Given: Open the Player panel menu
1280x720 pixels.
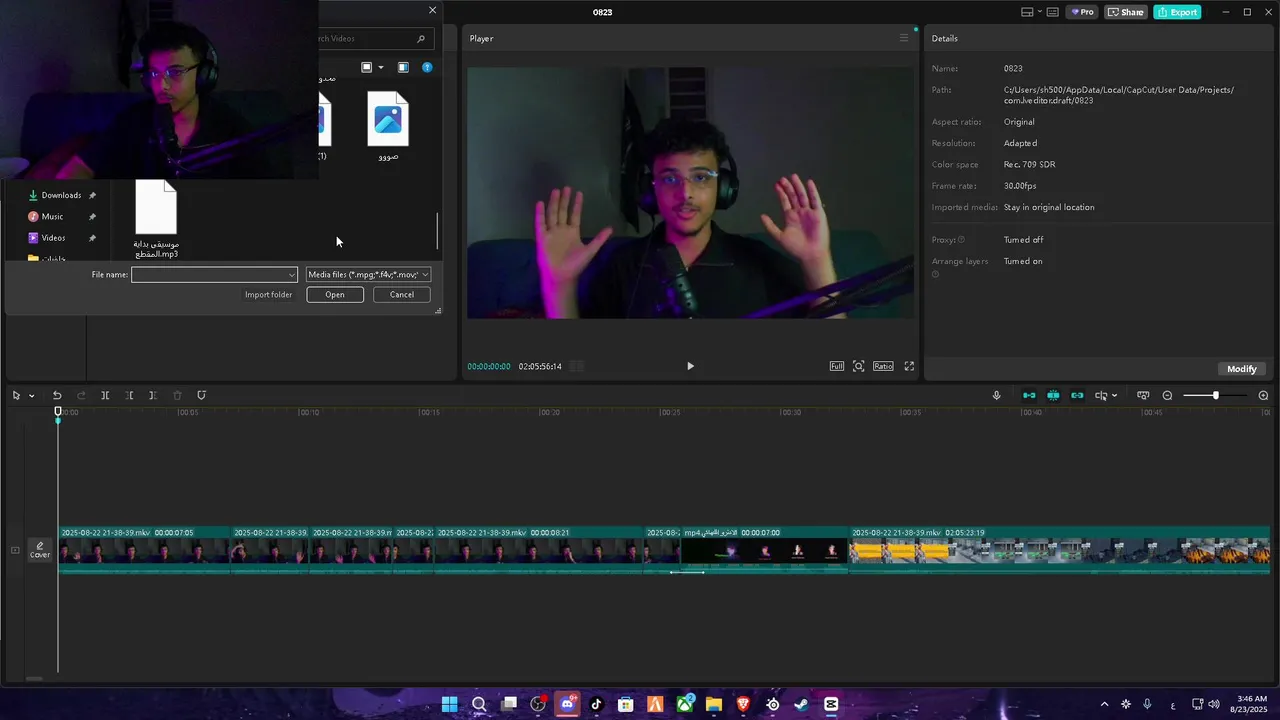Looking at the screenshot, I should click(904, 38).
